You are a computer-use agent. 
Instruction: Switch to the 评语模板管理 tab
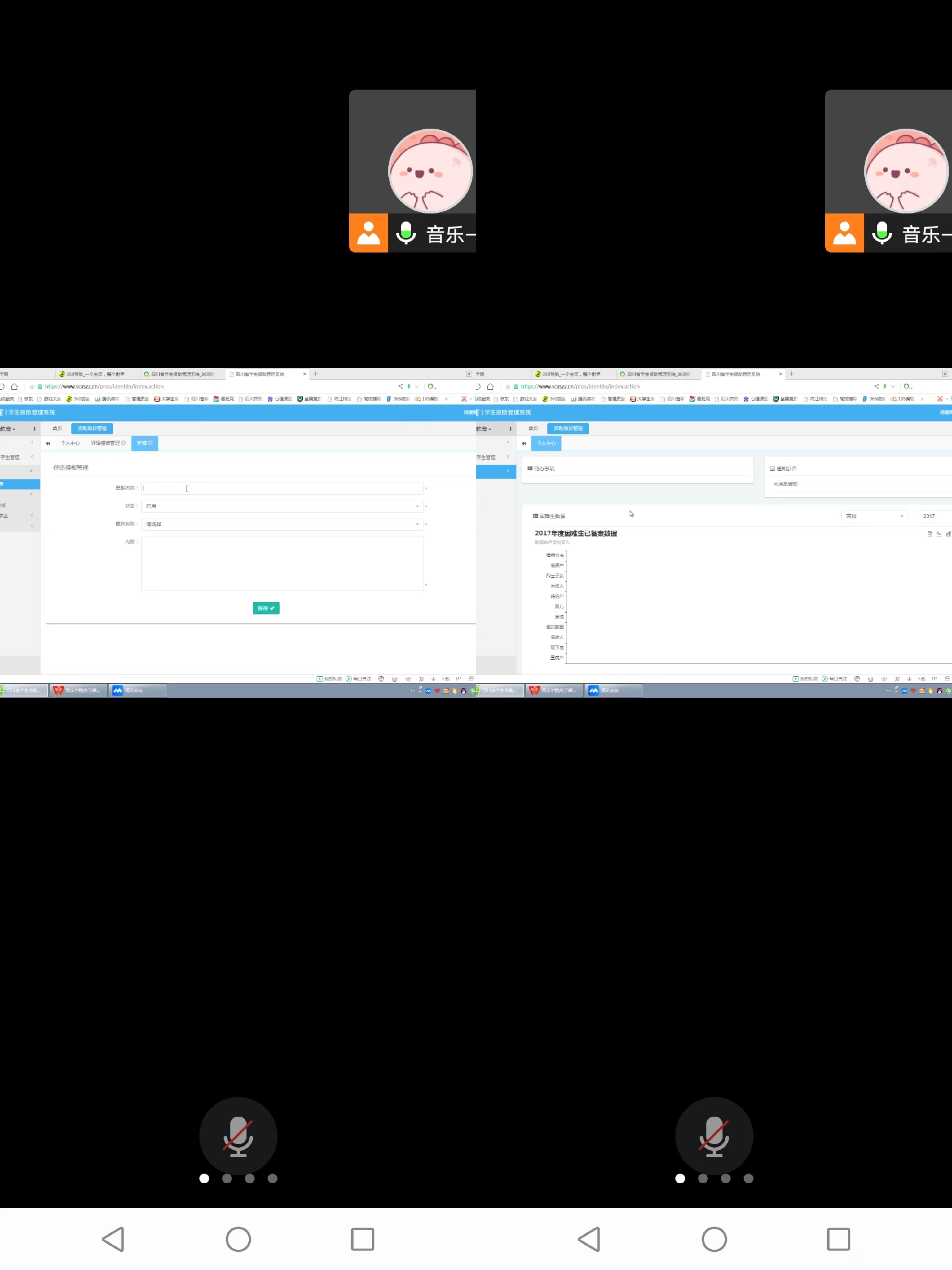[x=106, y=443]
